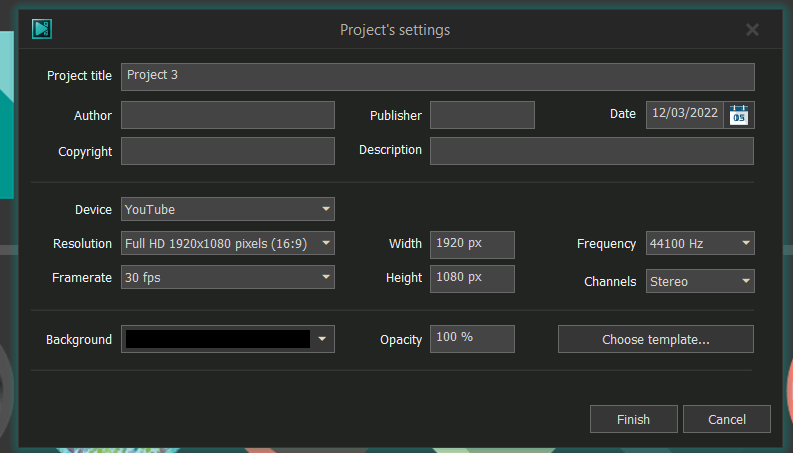Click the Project's settings title text
This screenshot has width=793, height=453.
(x=395, y=30)
